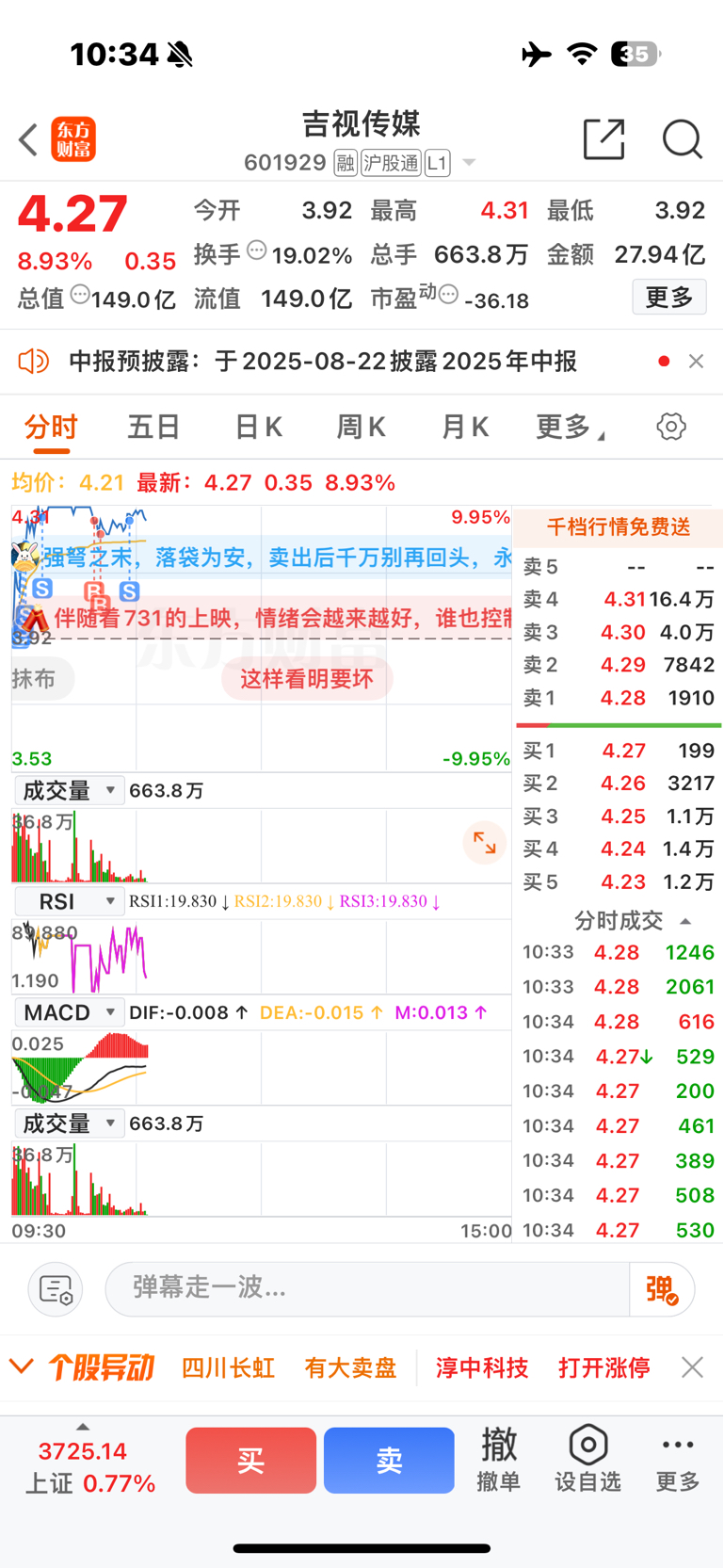Tap the 更多 button in quote panel

669,298
